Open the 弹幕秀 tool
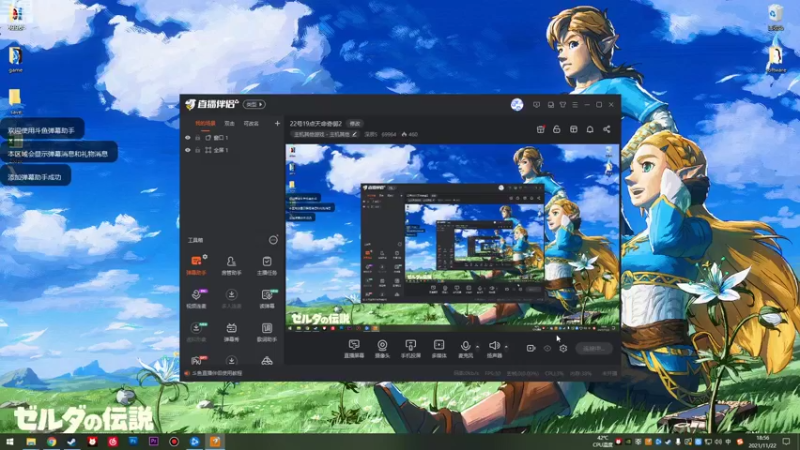Screen dimensions: 800x450 [231, 332]
